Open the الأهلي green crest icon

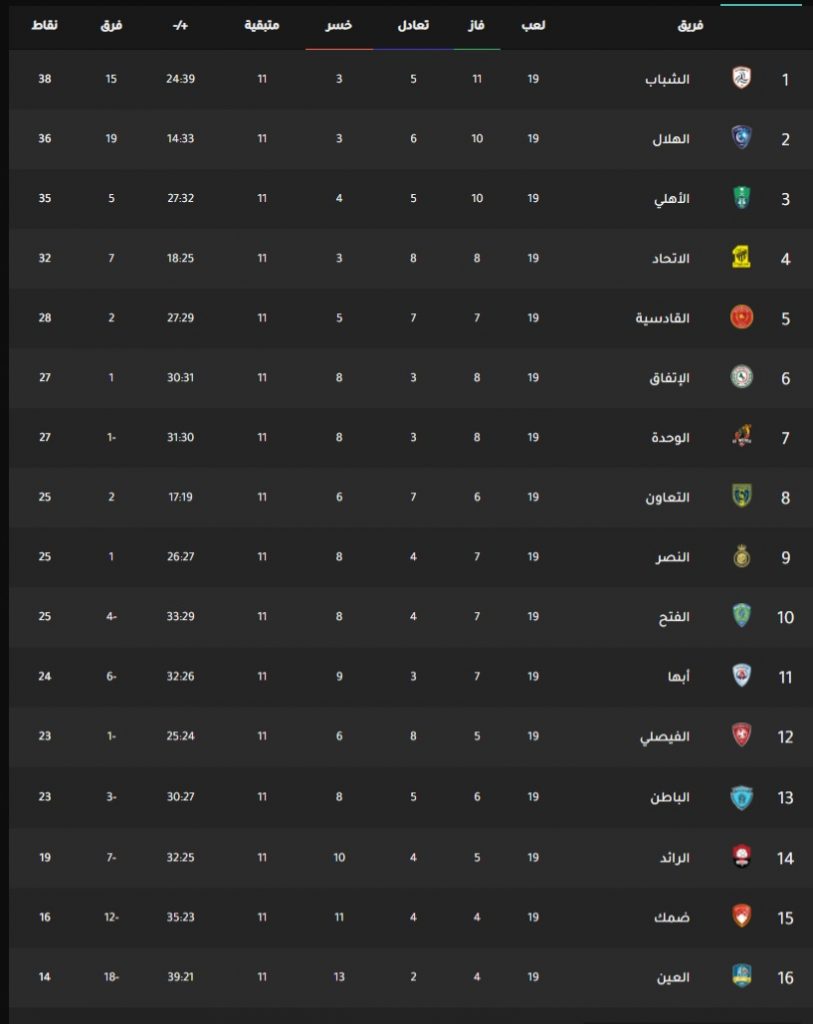pos(741,198)
